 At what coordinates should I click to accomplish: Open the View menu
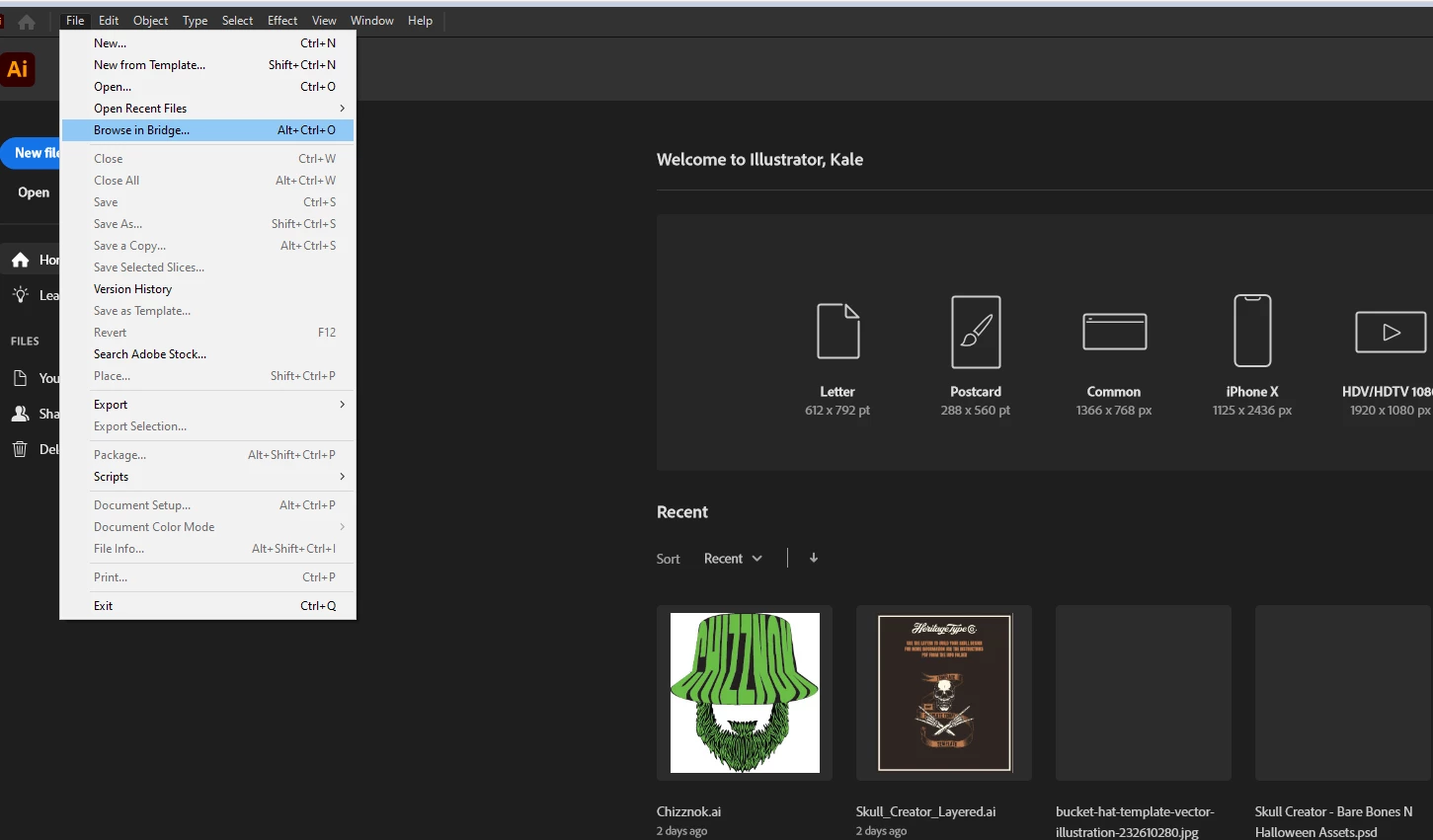pos(324,21)
